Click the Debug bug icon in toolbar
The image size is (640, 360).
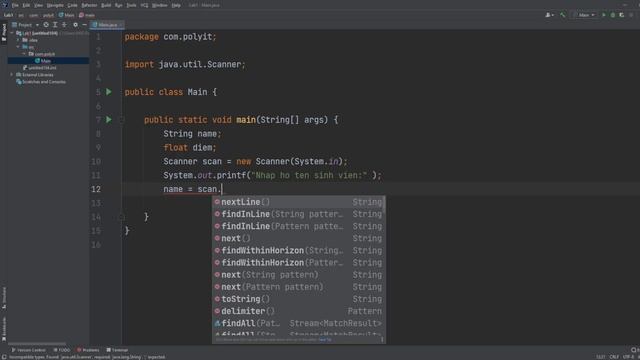pyautogui.click(x=613, y=15)
